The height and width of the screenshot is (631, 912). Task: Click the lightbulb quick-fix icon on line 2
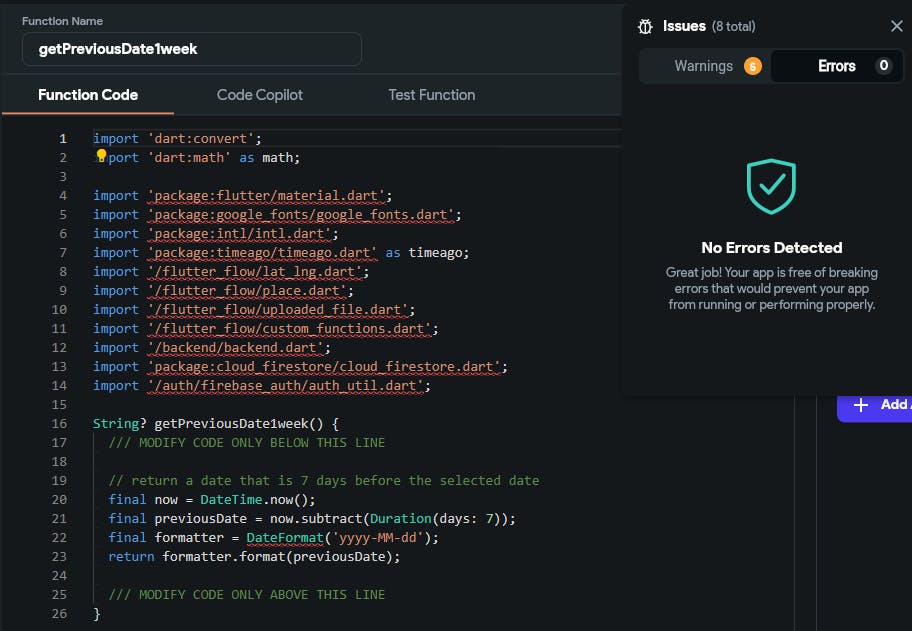pyautogui.click(x=101, y=155)
